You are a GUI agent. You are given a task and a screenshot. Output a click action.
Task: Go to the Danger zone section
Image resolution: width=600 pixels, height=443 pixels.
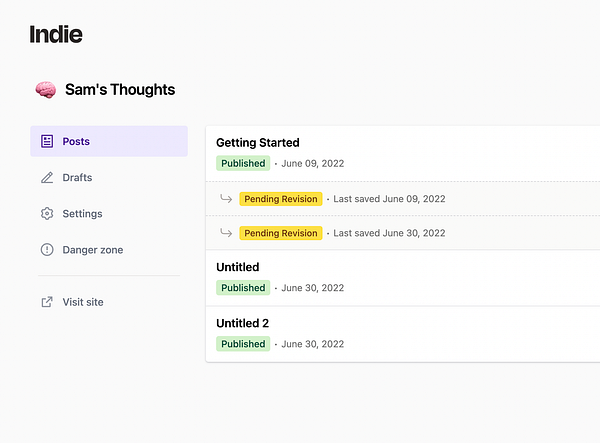point(92,250)
